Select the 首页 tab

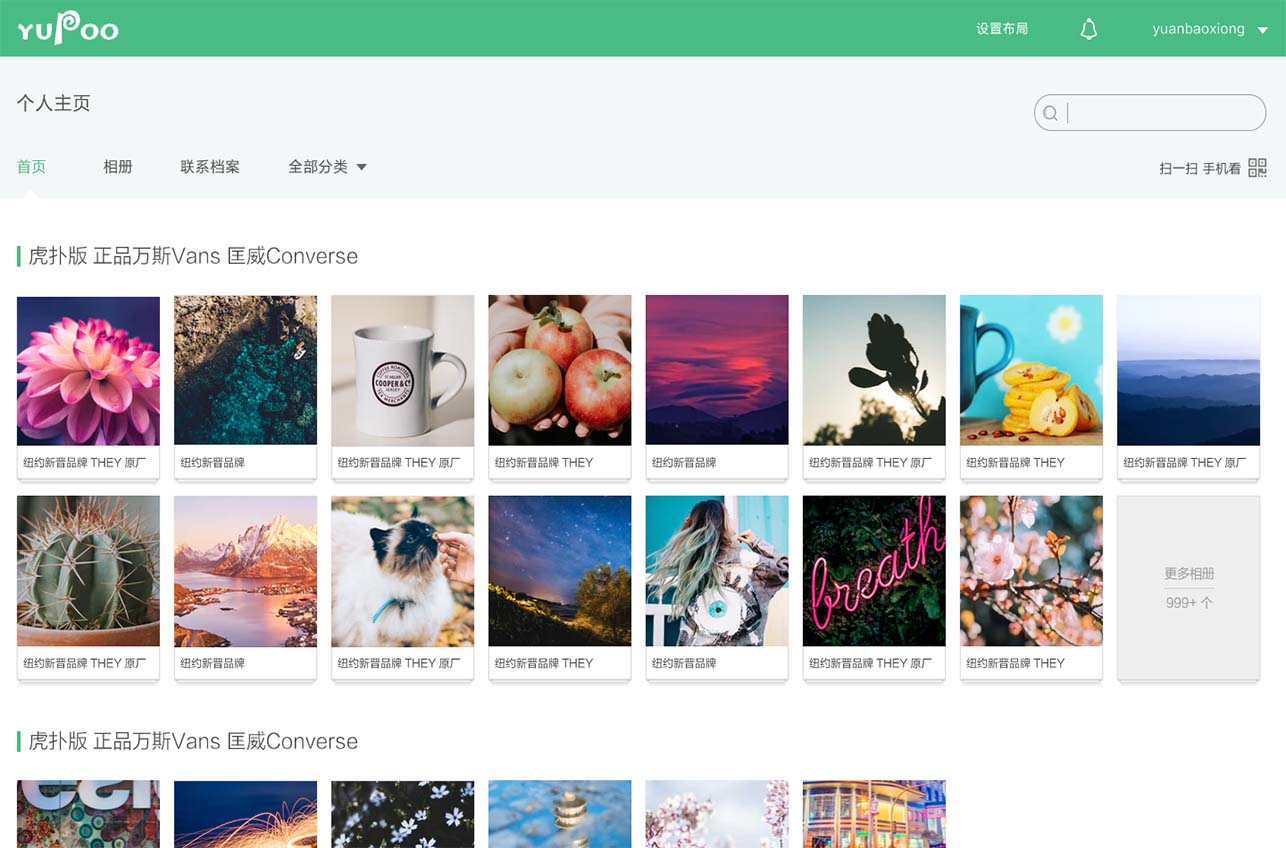(x=32, y=167)
